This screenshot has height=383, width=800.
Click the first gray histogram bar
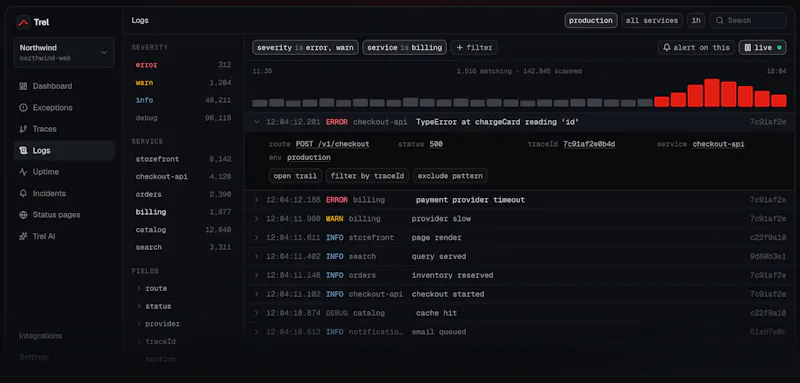[260, 103]
